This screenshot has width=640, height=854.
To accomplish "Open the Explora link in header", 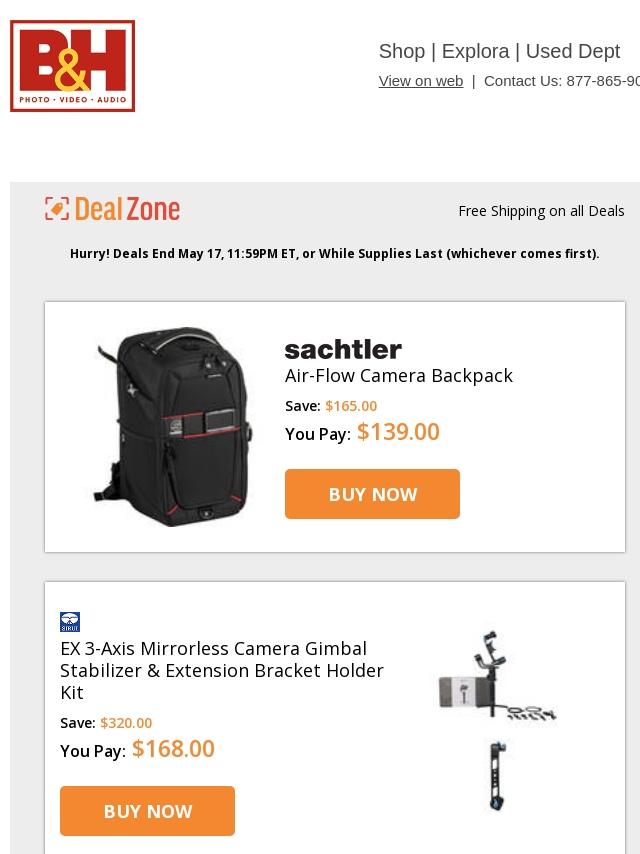I will (476, 51).
